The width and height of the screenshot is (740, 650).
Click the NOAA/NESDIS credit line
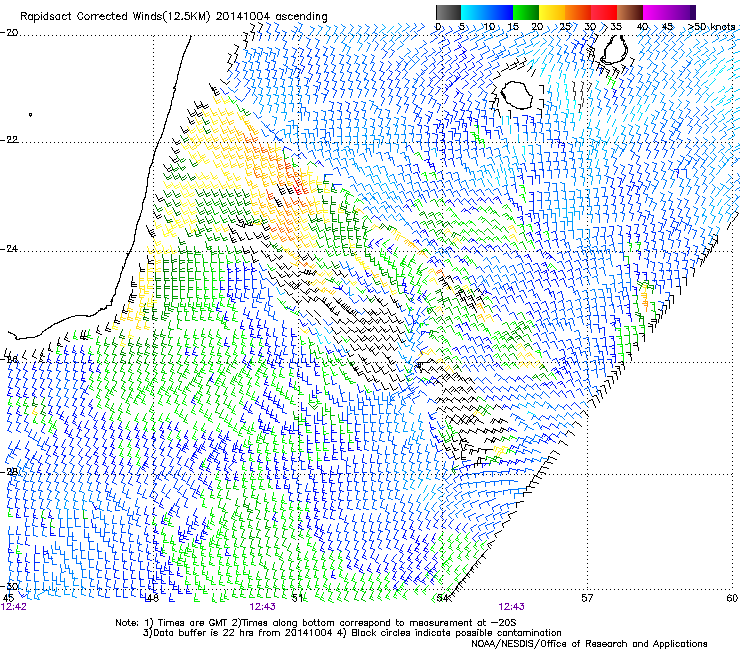(x=589, y=644)
